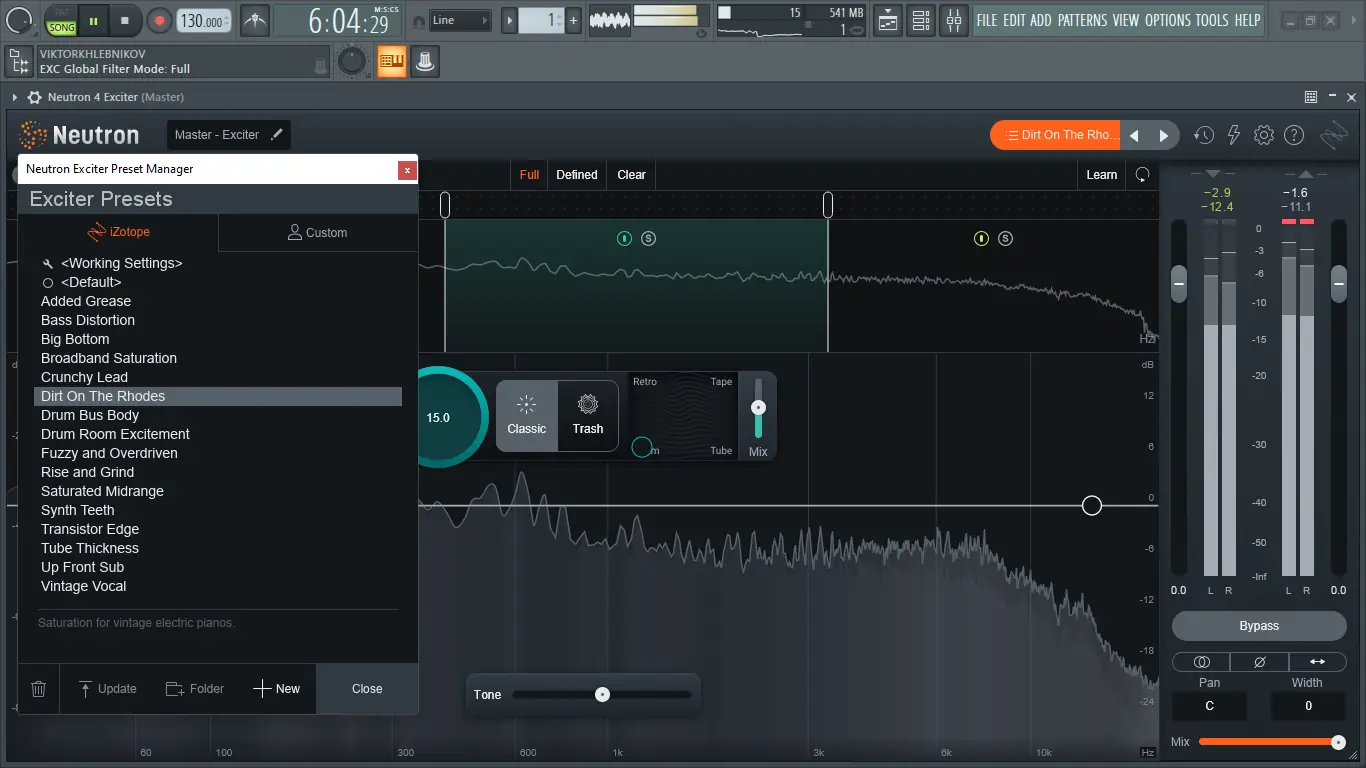Viewport: 1366px width, 768px height.
Task: Click the main volume knob in the hint bar area
Action: 351,62
